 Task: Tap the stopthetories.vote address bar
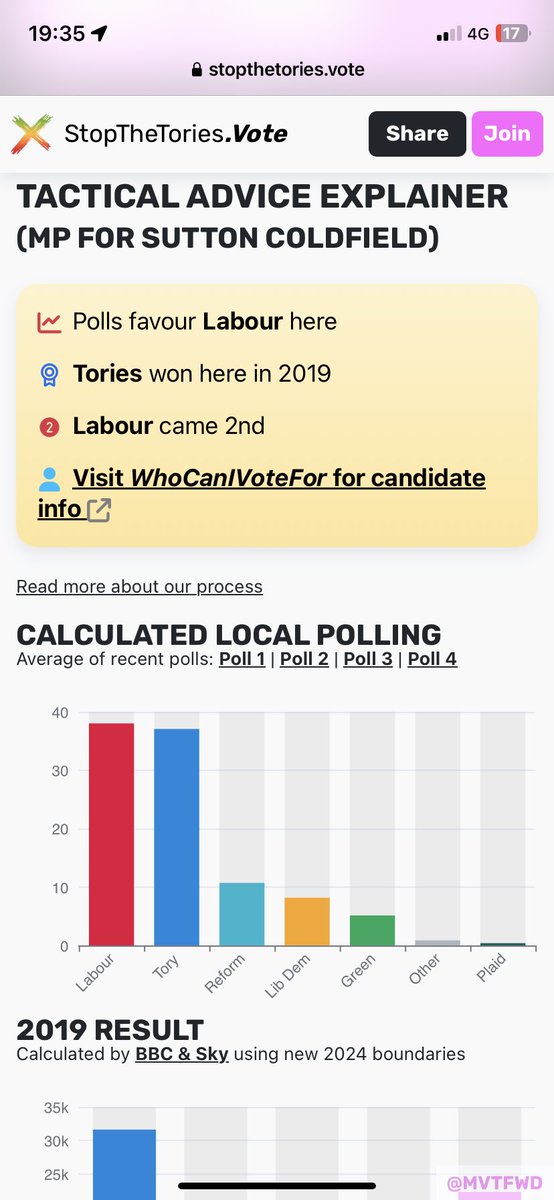277,70
